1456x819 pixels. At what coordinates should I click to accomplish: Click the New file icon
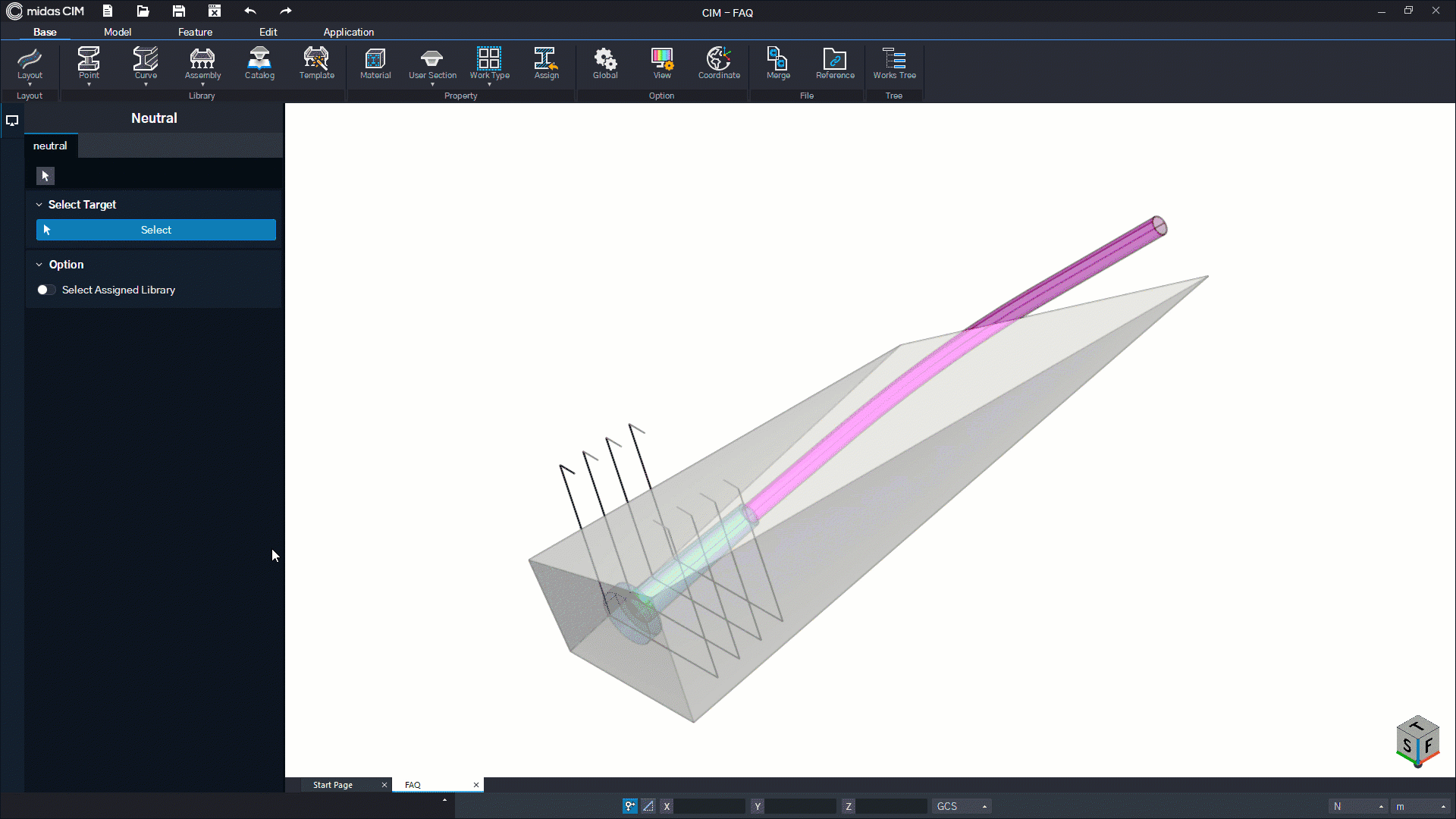point(108,11)
